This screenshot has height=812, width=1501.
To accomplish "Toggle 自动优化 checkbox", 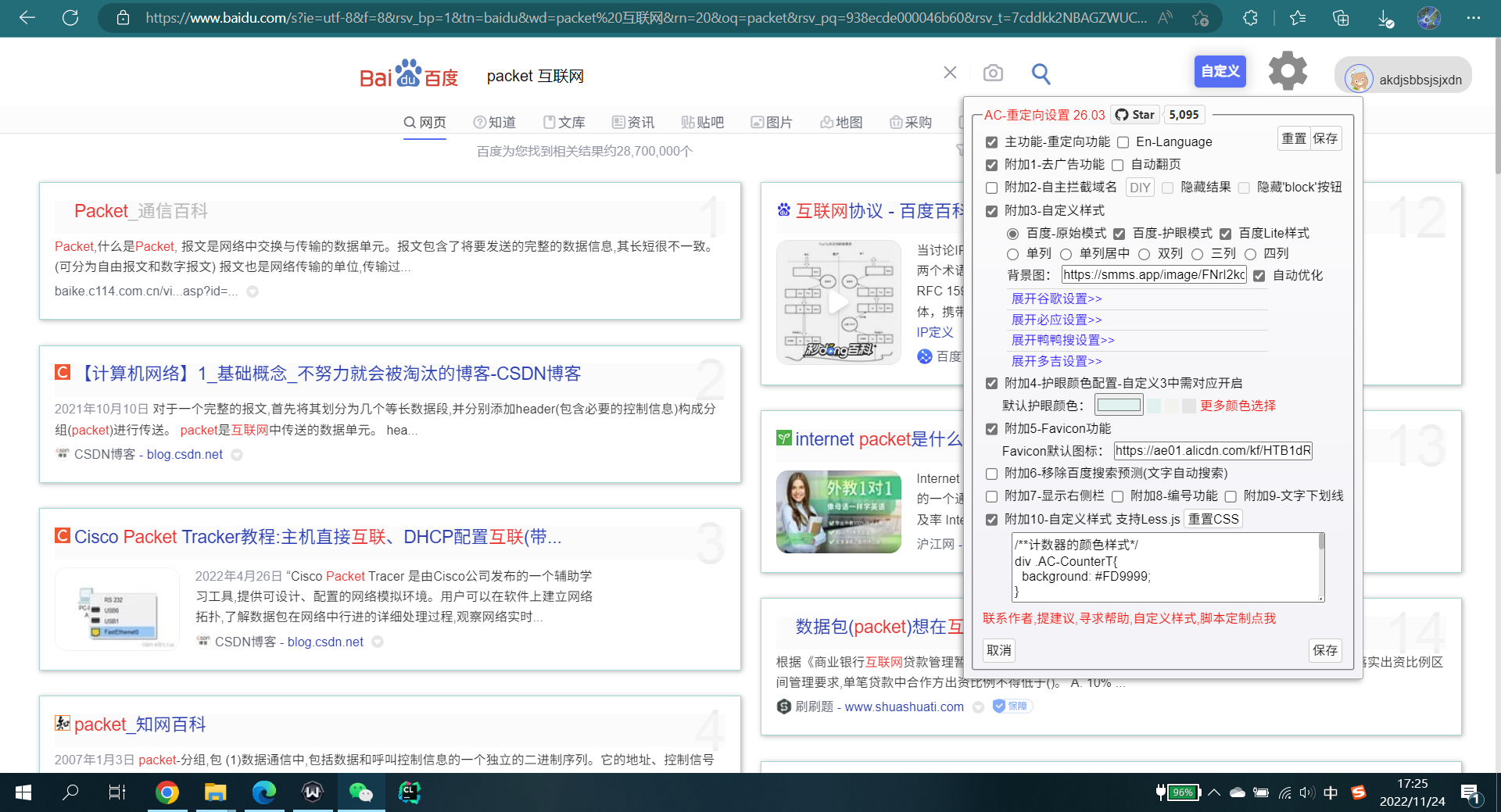I will (1259, 276).
